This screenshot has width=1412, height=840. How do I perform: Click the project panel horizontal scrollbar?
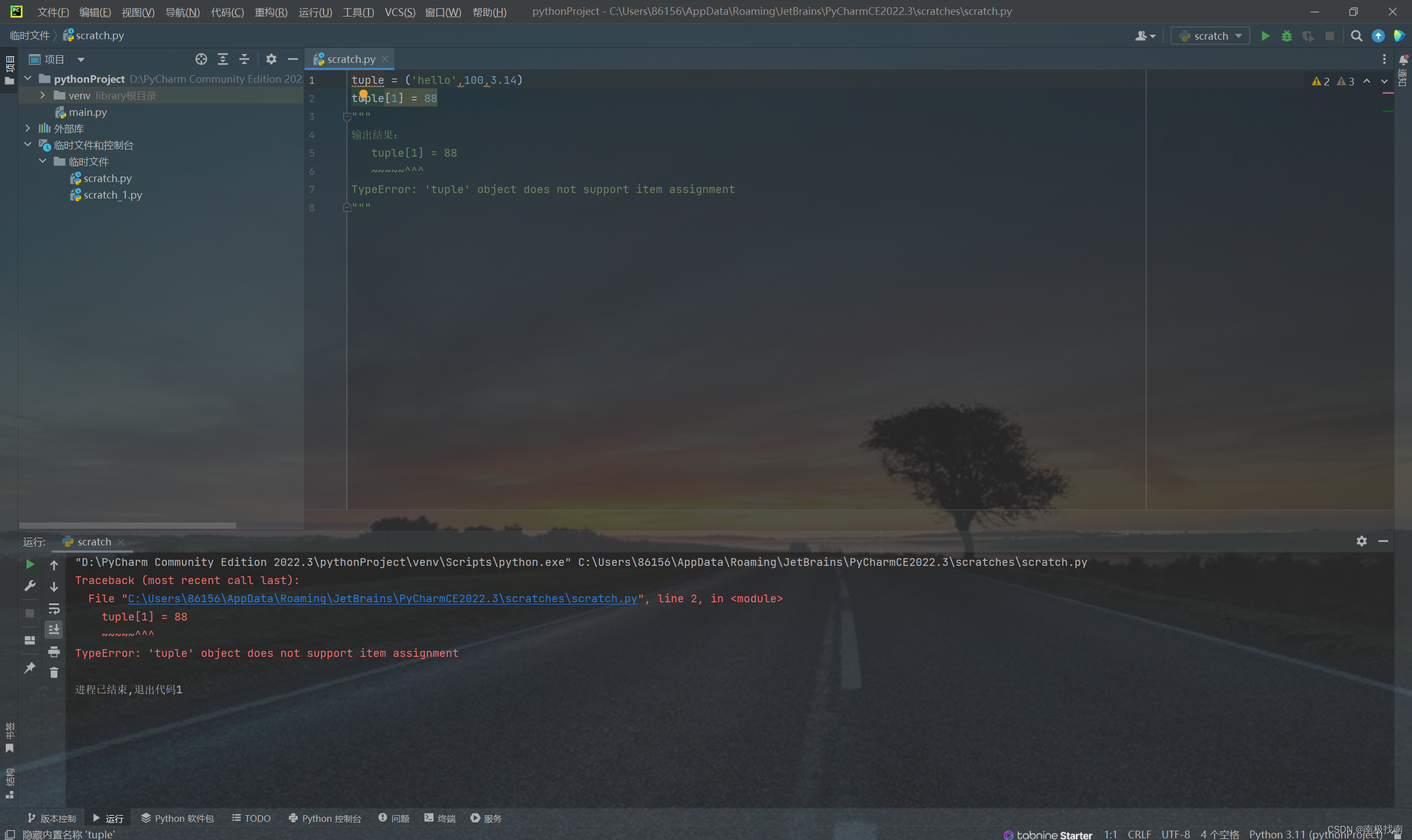pyautogui.click(x=127, y=525)
